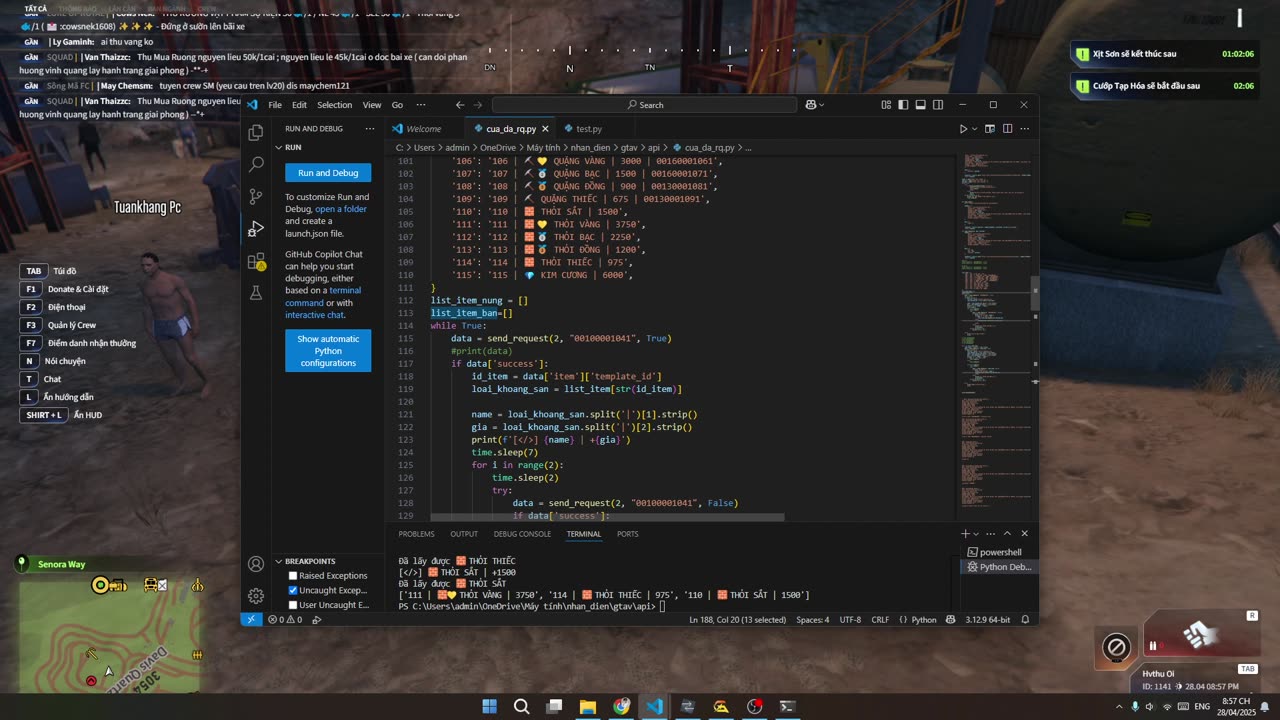Click the VS Code remote window indicator

tap(251, 620)
